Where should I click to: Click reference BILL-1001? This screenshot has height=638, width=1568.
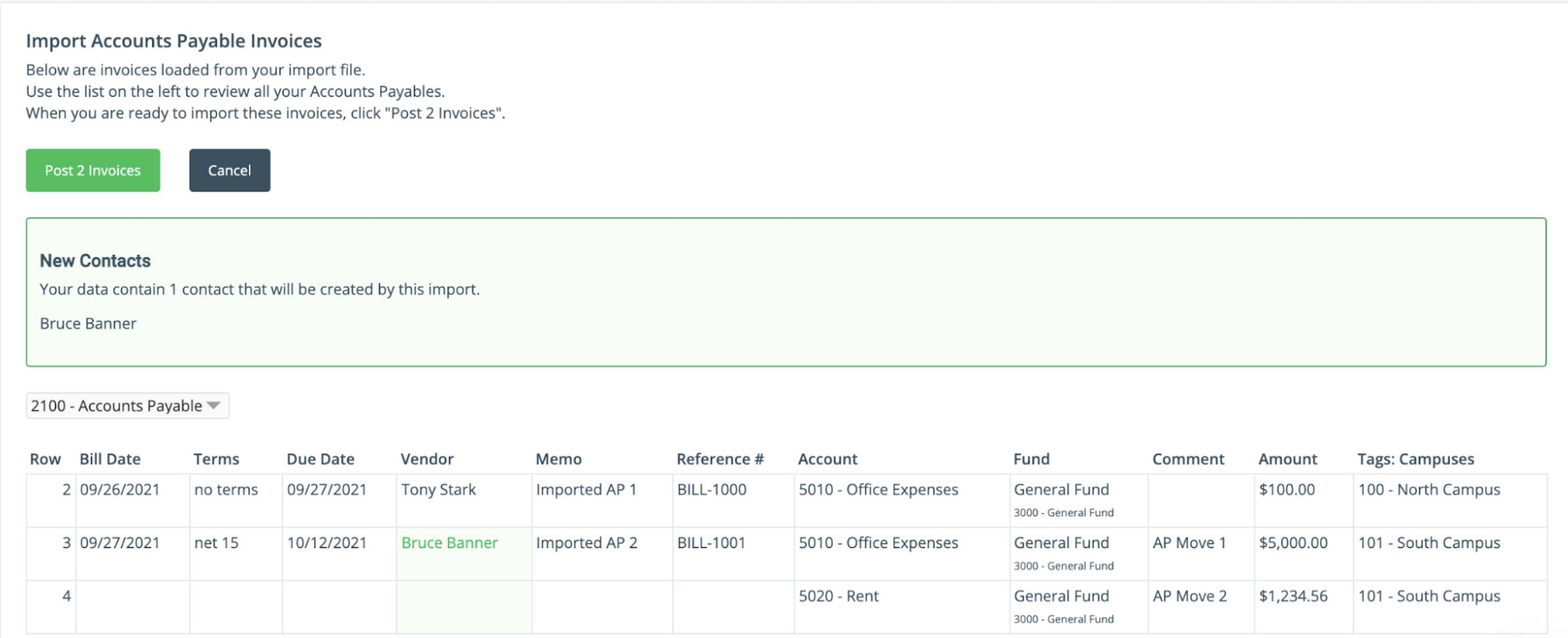tap(711, 542)
